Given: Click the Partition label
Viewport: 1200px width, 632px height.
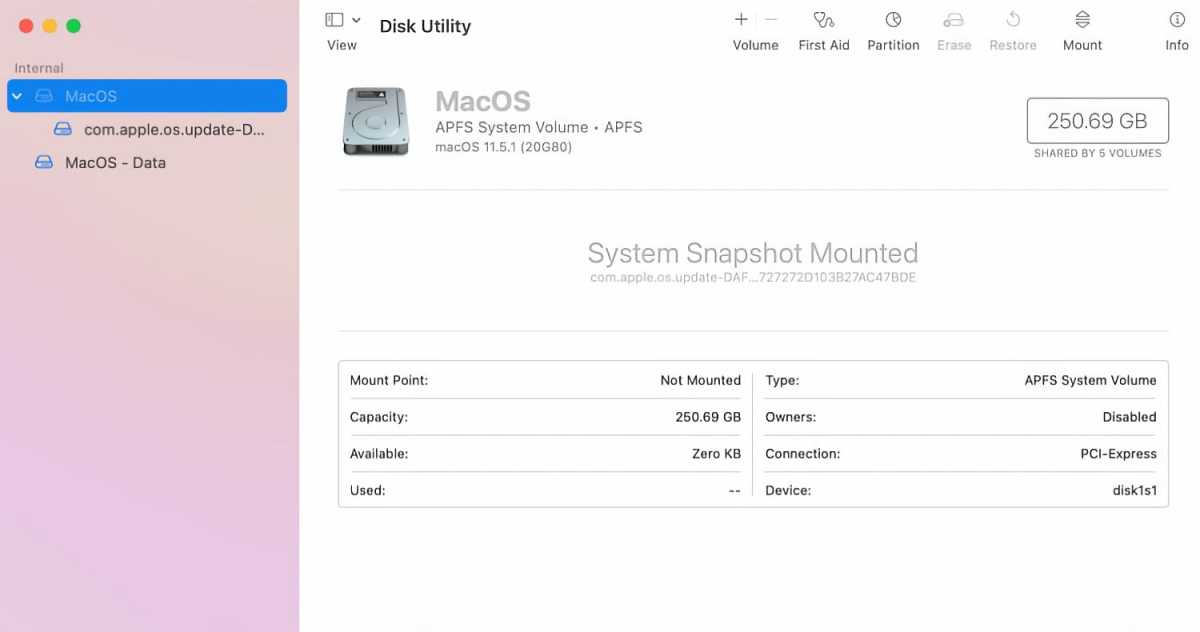Looking at the screenshot, I should point(893,45).
